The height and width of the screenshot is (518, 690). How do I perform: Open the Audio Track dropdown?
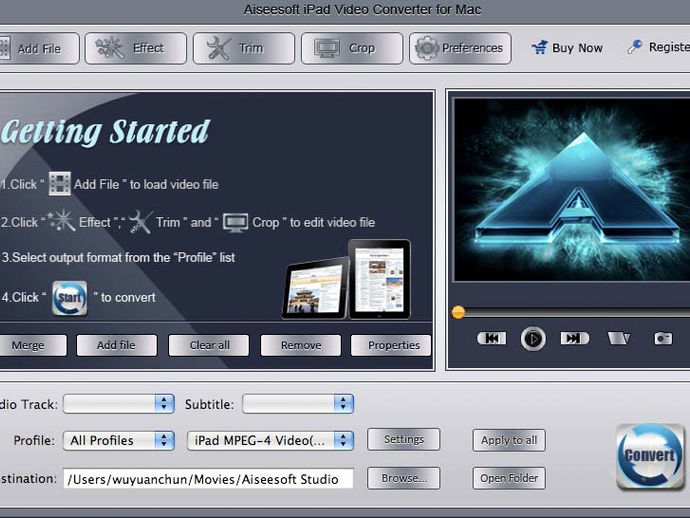(x=119, y=404)
